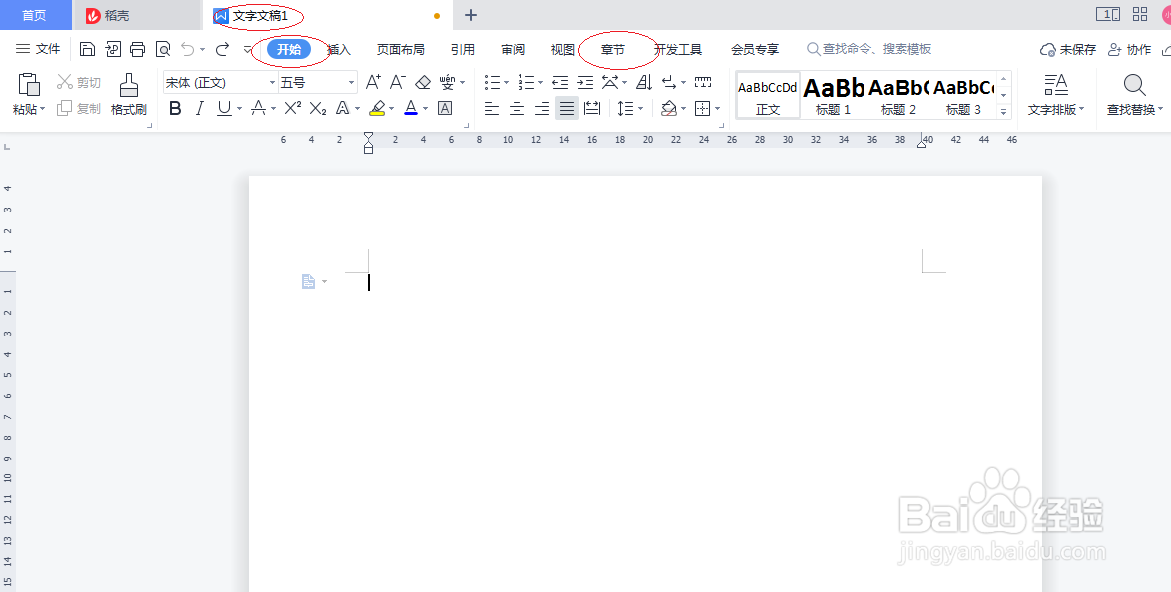Align paragraph right
Viewport: 1171px width, 592px height.
tap(542, 109)
